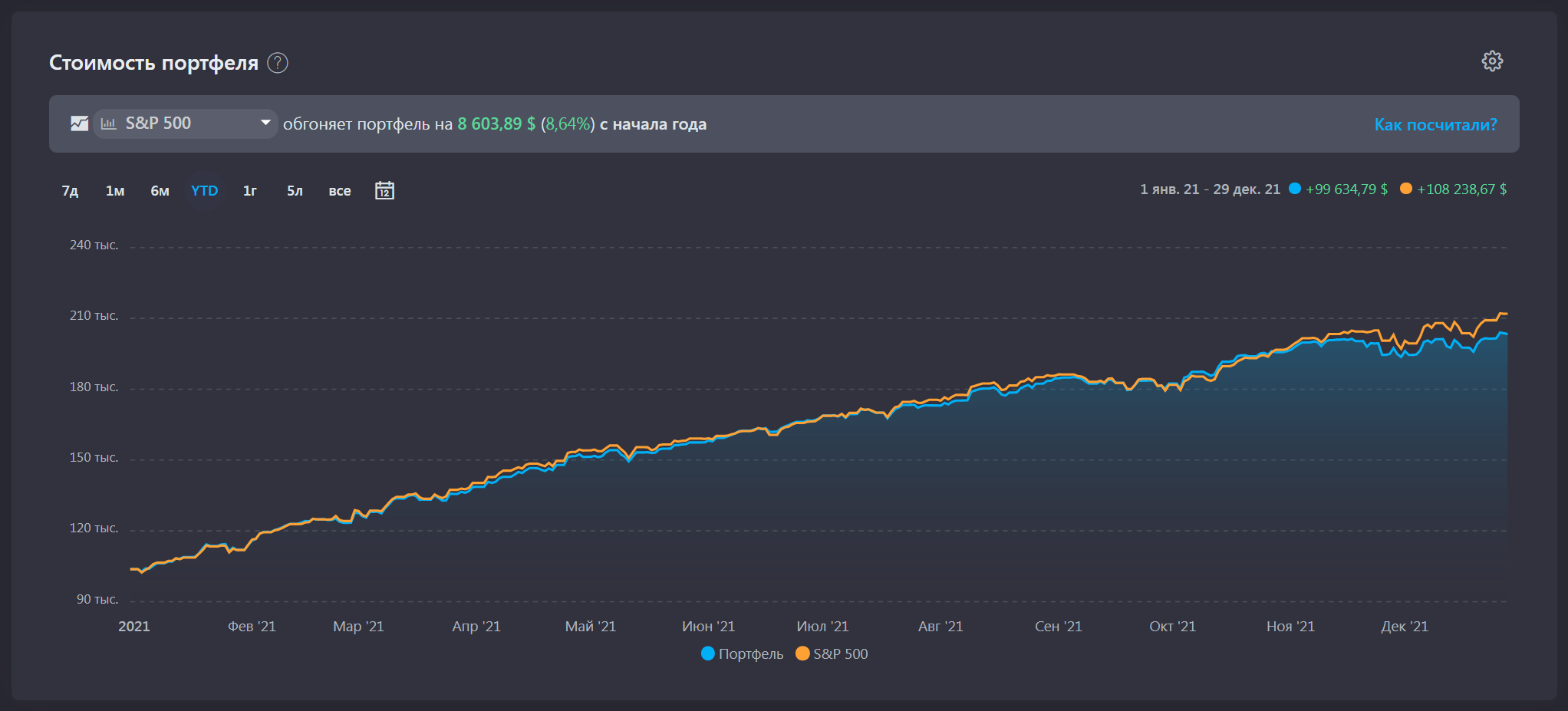The image size is (1568, 711).
Task: Select the 6м period tab
Action: [x=160, y=191]
